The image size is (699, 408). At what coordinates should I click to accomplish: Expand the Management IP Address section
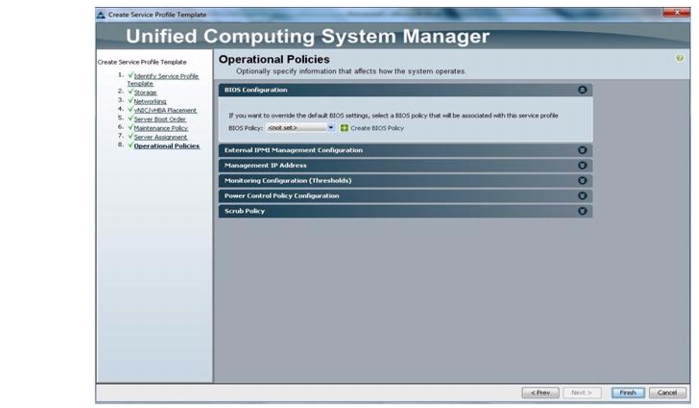click(x=582, y=165)
